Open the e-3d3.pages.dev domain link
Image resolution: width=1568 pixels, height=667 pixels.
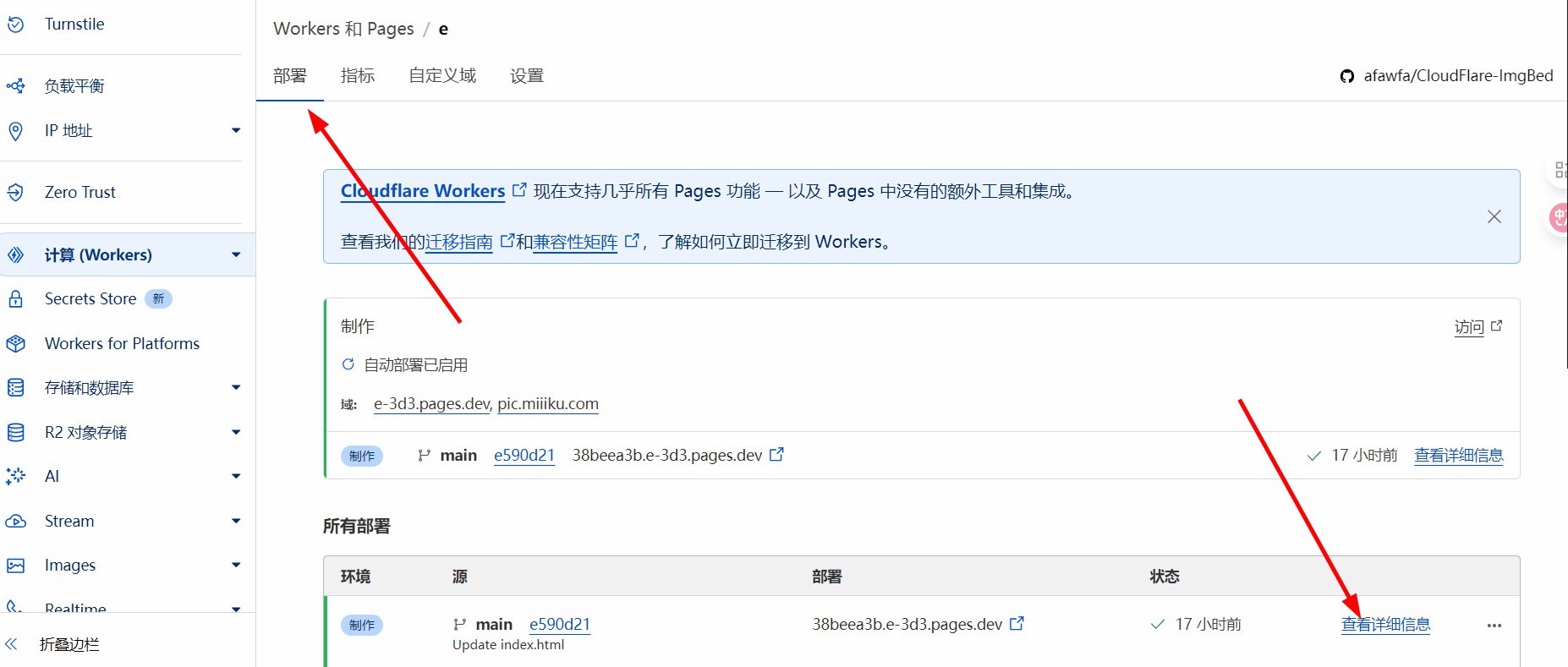(431, 403)
